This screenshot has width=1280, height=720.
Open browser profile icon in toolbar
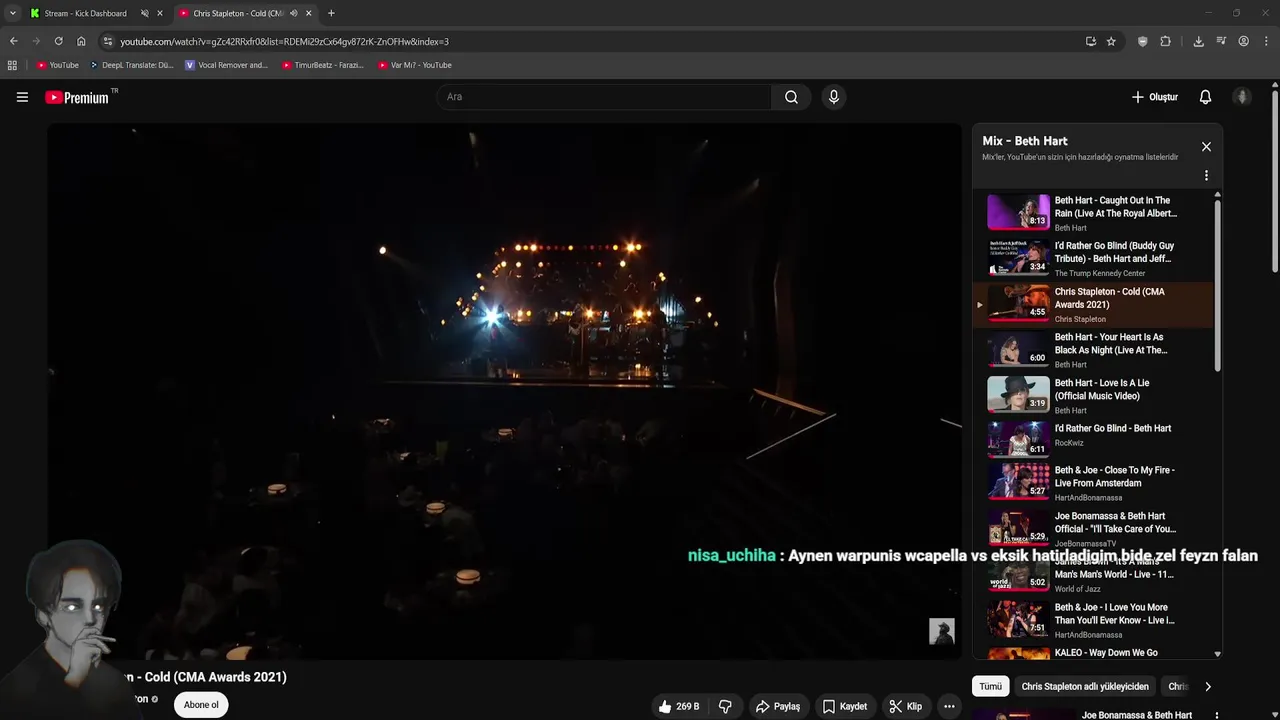1243,41
